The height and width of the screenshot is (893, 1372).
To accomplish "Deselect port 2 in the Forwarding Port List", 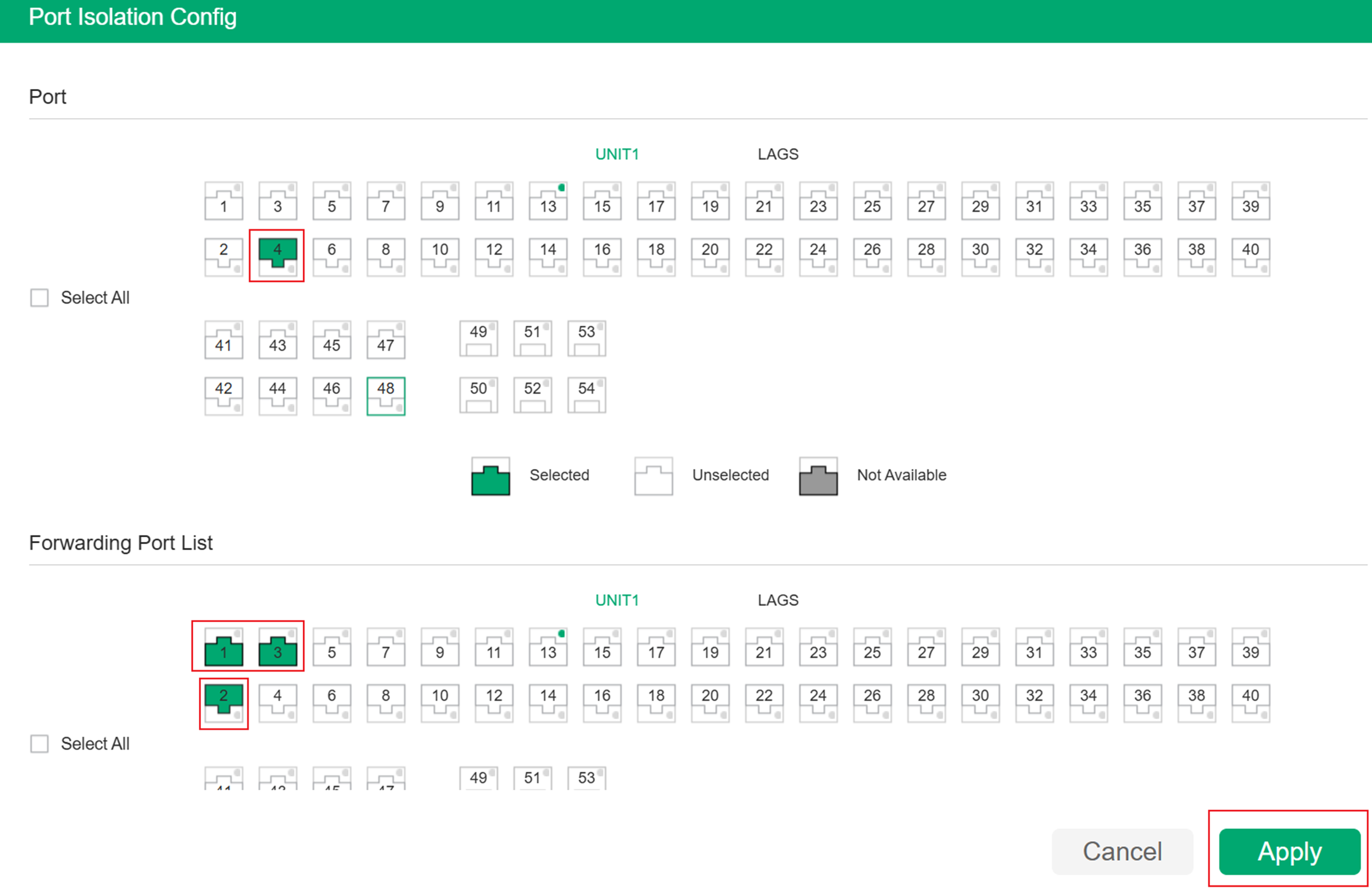I will pos(224,702).
